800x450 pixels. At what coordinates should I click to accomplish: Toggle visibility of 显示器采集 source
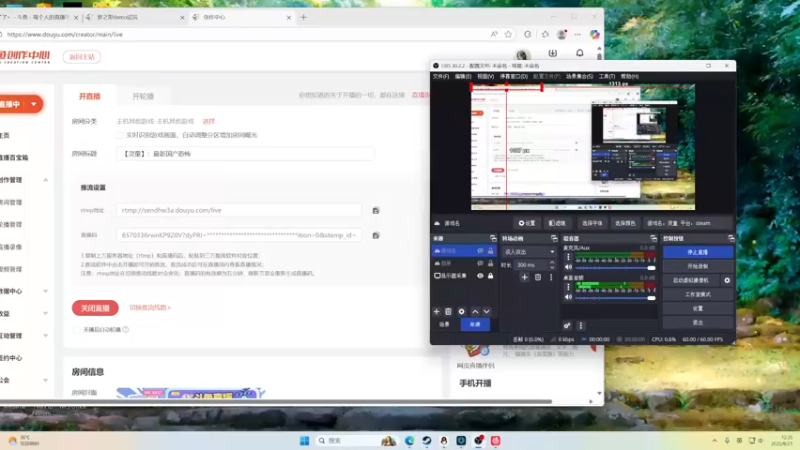[x=480, y=276]
